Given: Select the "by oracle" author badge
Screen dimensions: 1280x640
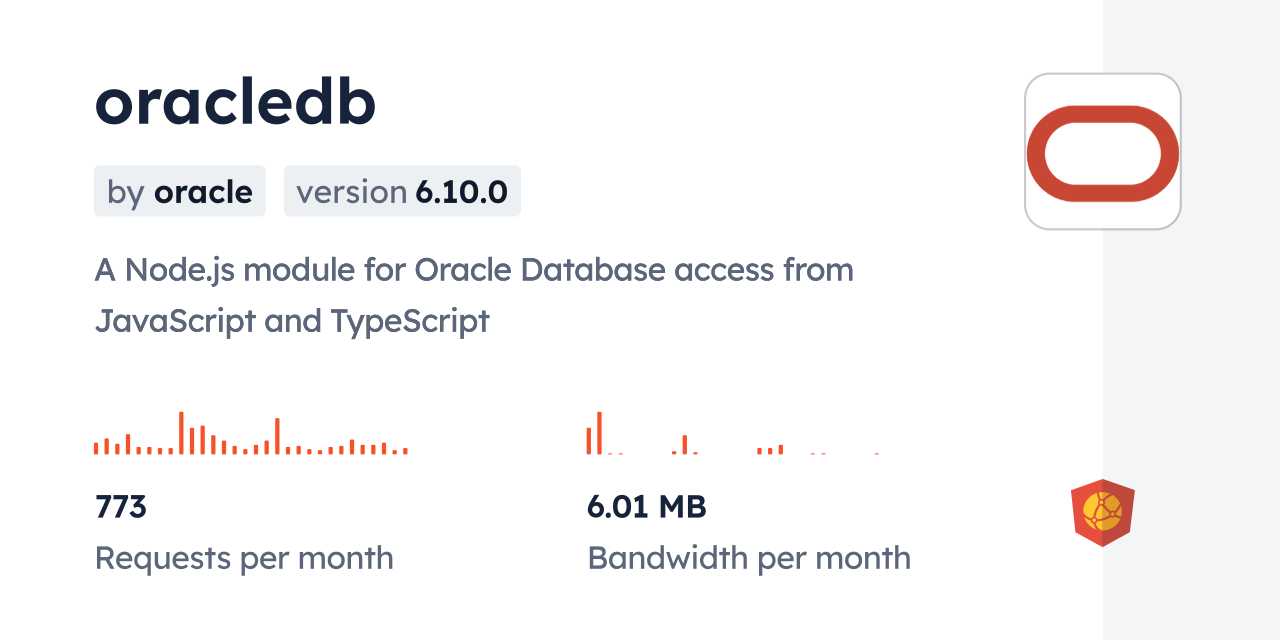Looking at the screenshot, I should pos(180,191).
